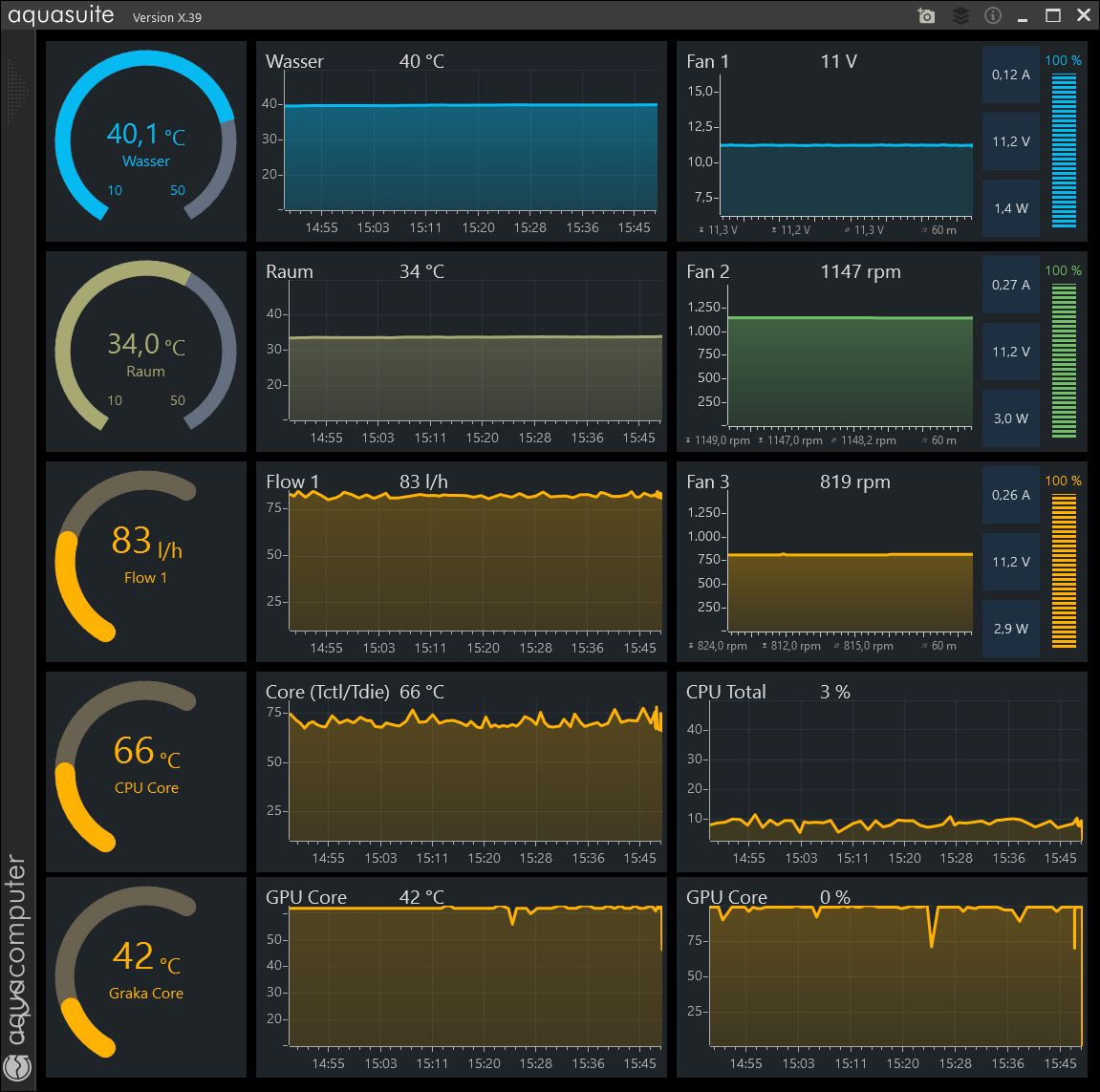The width and height of the screenshot is (1100, 1092).
Task: Click the 'Raum' chart title
Action: tap(289, 272)
